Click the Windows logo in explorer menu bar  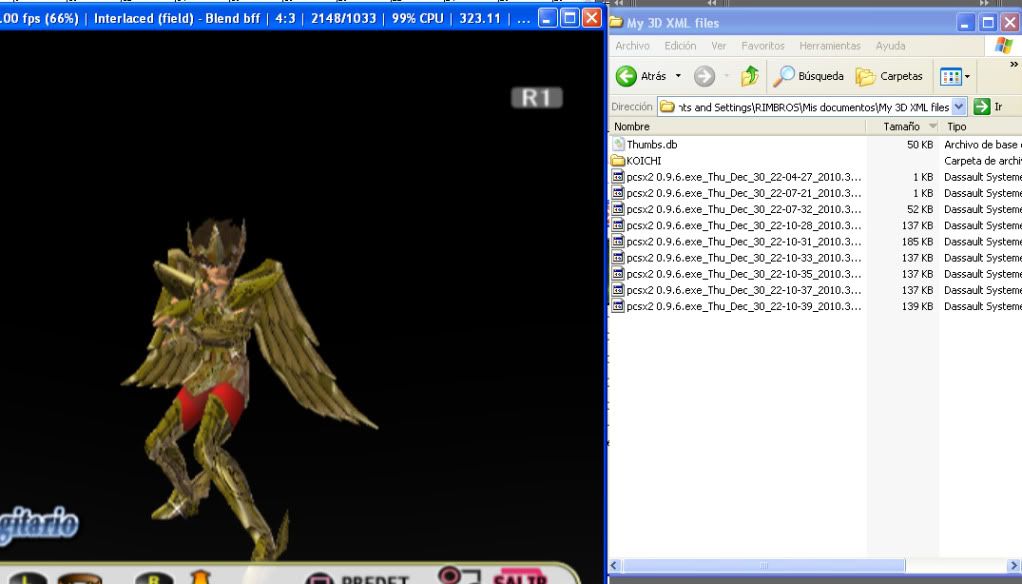(1004, 46)
